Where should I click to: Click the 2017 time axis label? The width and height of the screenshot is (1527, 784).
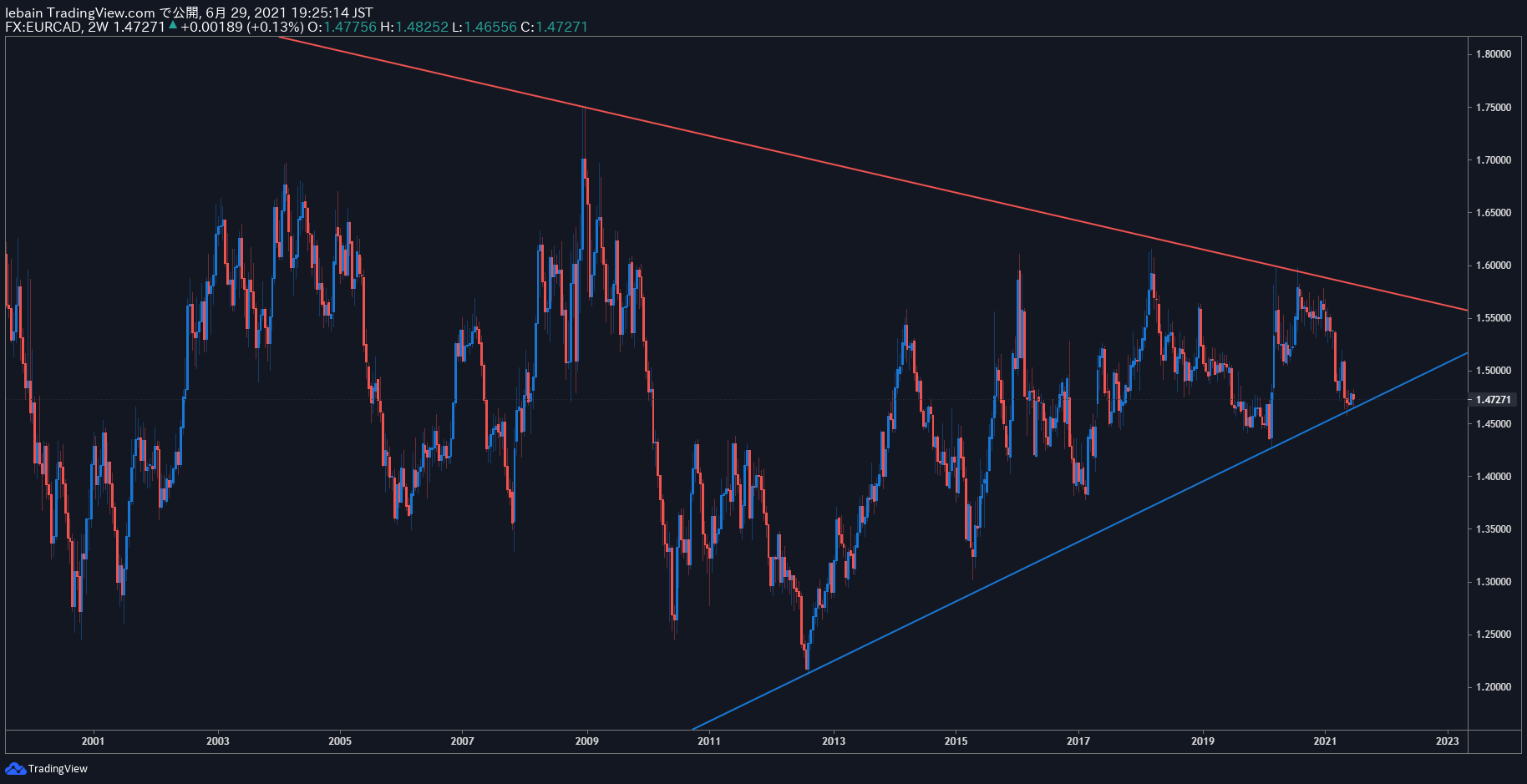1078,741
